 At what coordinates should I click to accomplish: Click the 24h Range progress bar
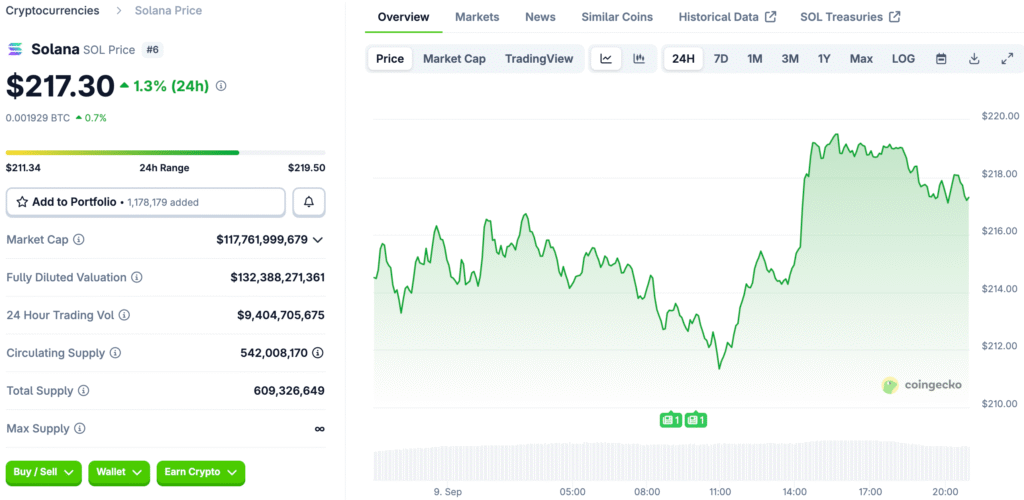click(x=165, y=153)
